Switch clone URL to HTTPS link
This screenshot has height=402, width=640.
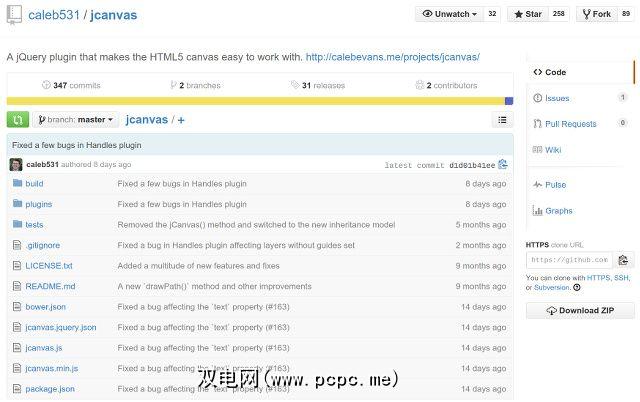(x=598, y=278)
